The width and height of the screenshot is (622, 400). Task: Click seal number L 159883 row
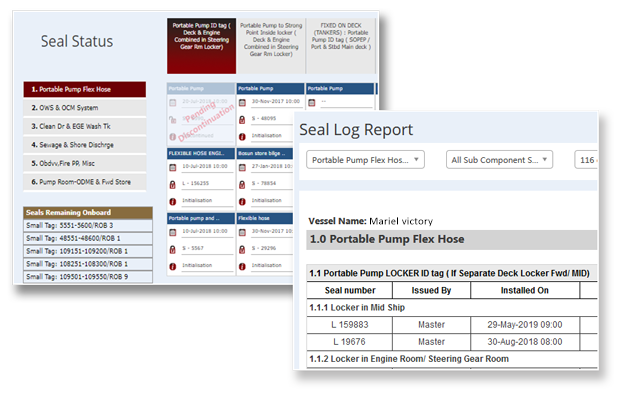coord(349,325)
